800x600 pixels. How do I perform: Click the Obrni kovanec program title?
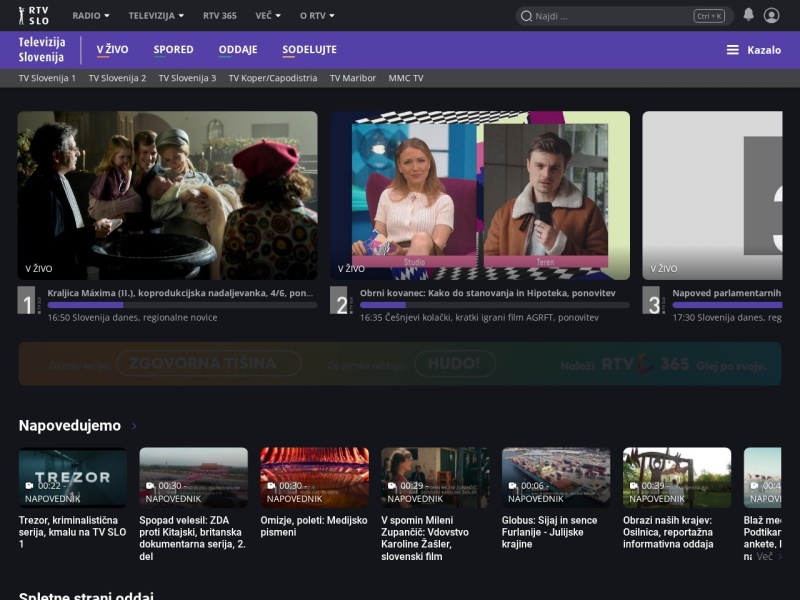tap(488, 293)
